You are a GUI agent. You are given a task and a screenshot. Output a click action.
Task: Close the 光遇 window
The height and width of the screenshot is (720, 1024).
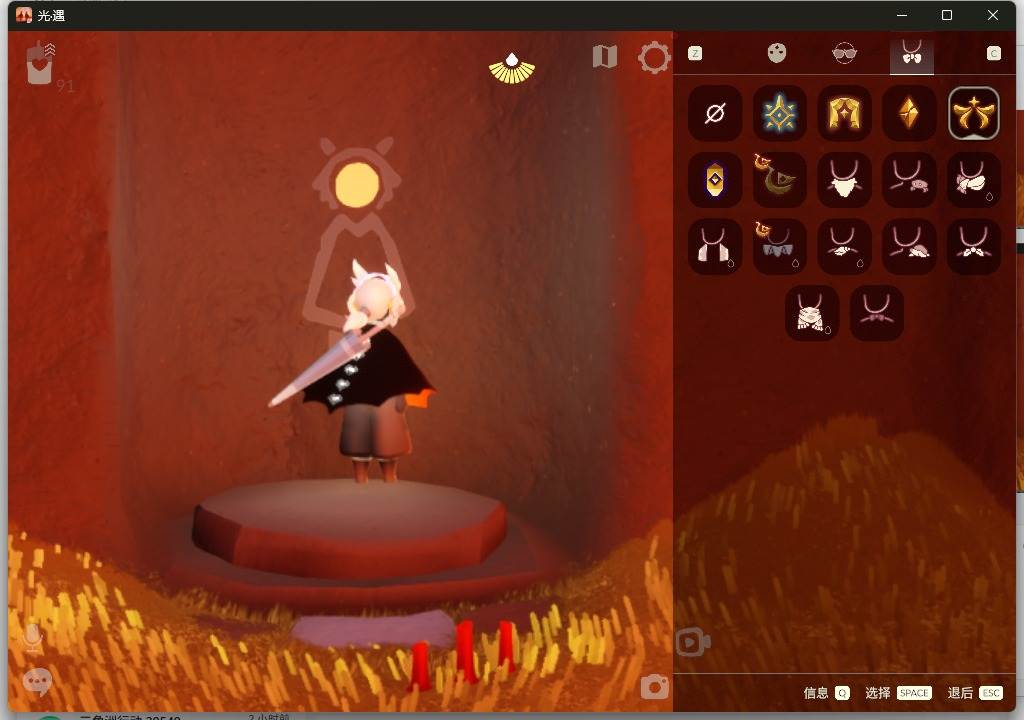[x=993, y=15]
